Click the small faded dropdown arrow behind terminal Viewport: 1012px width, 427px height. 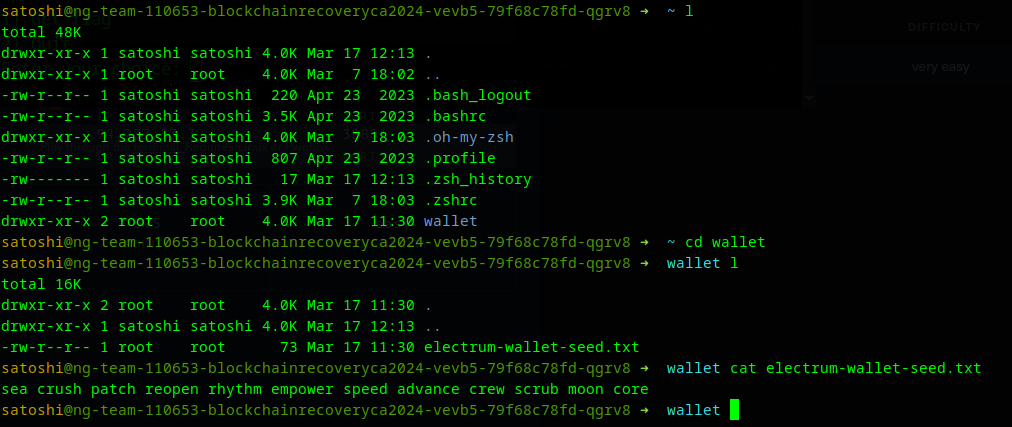pos(809,99)
